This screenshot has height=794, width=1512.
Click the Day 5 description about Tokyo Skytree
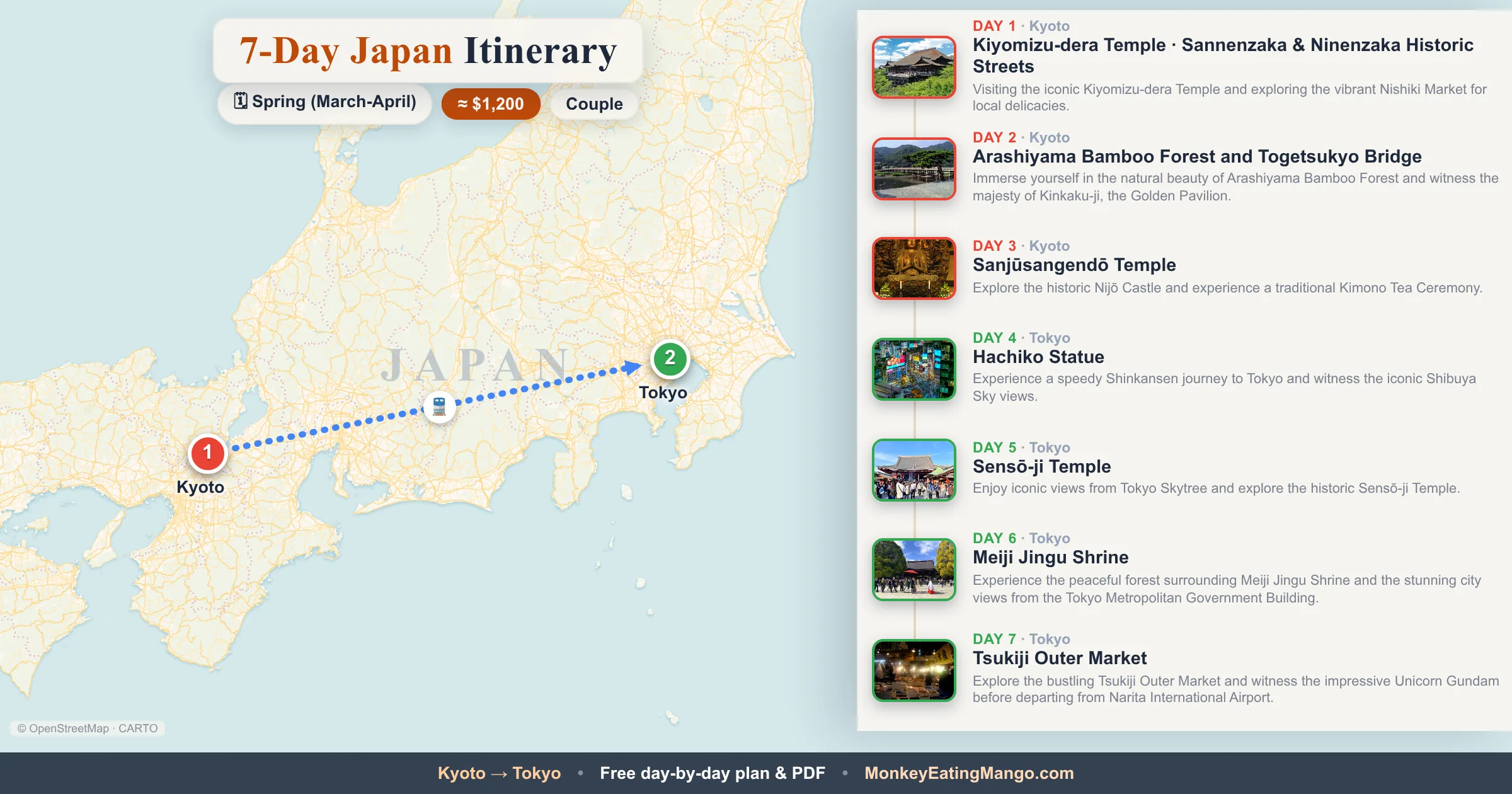1216,488
